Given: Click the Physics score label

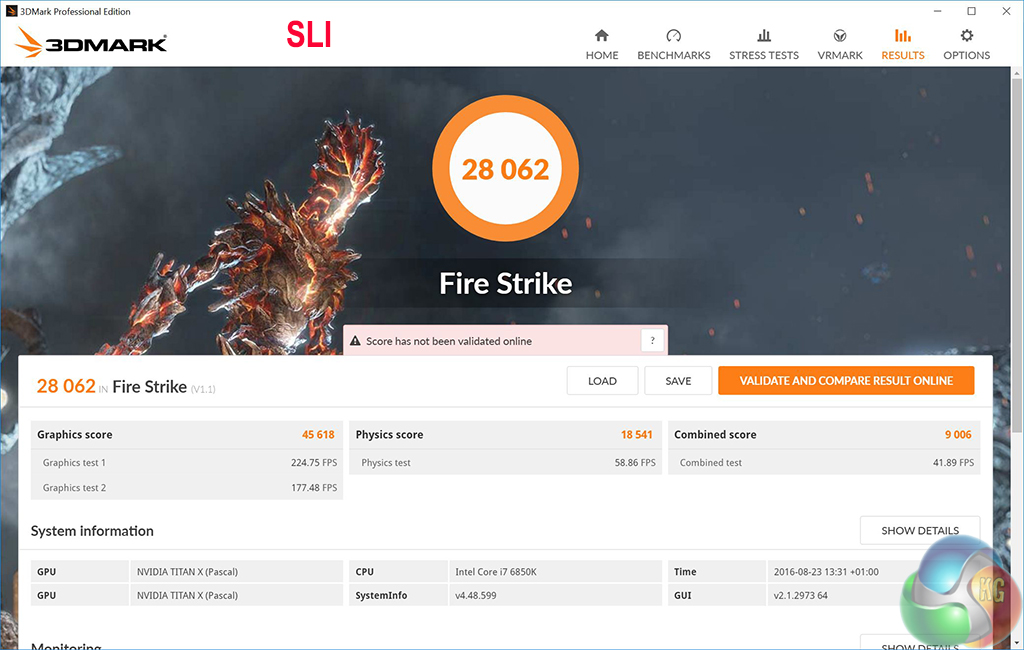Looking at the screenshot, I should click(389, 434).
